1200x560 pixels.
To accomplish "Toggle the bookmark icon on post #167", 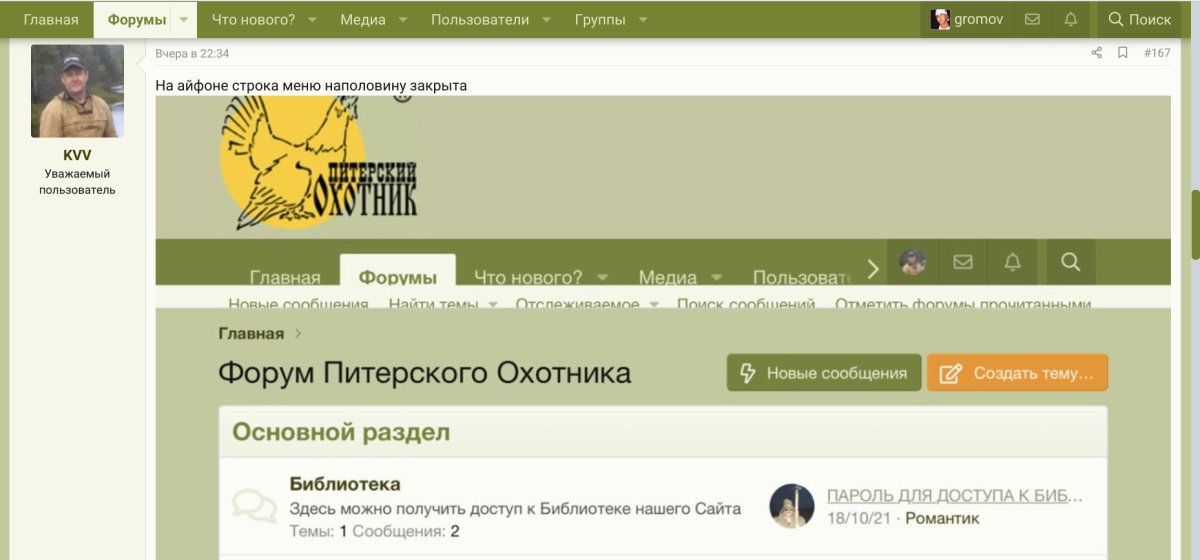I will coord(1123,53).
